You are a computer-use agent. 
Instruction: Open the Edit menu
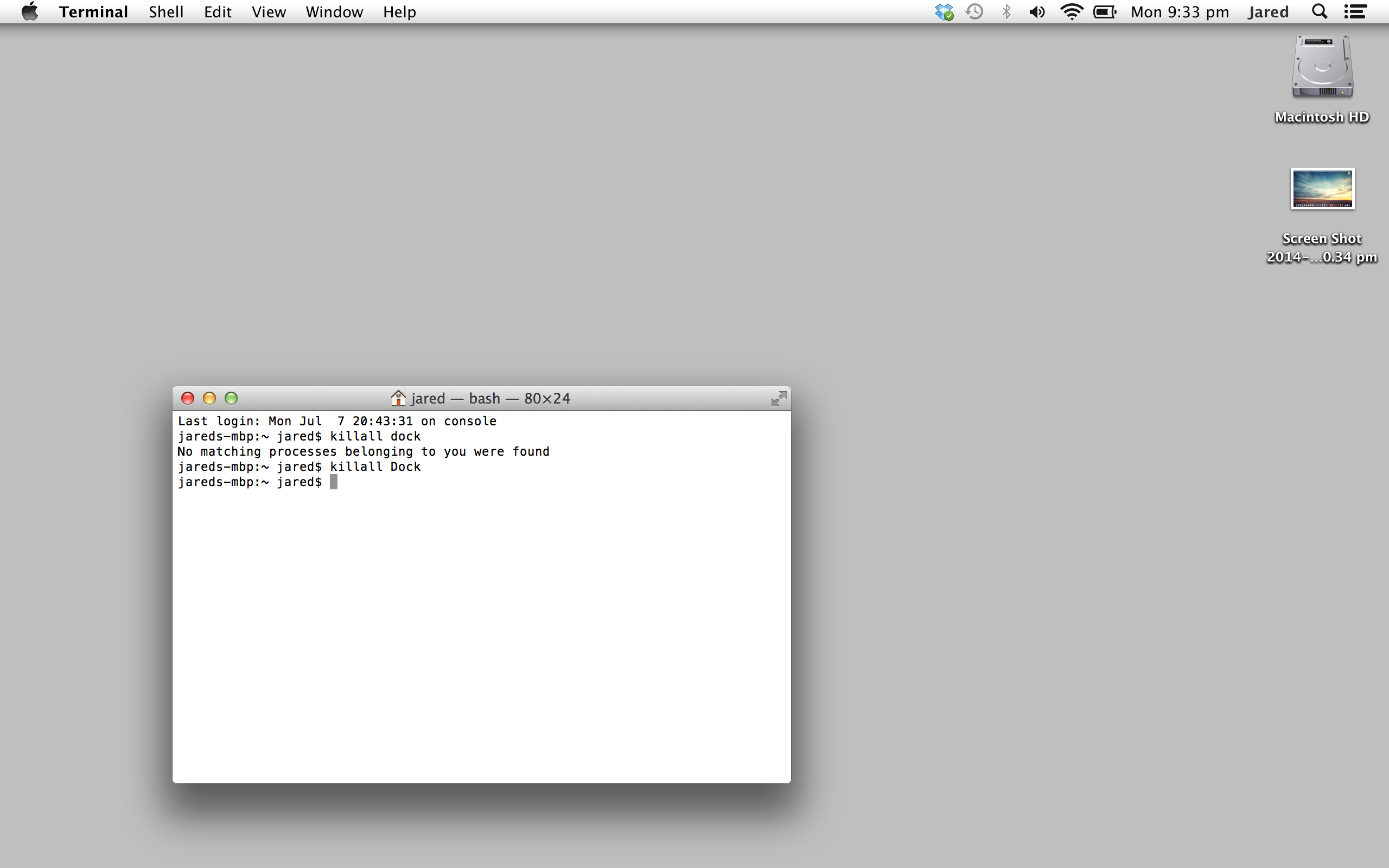[218, 12]
